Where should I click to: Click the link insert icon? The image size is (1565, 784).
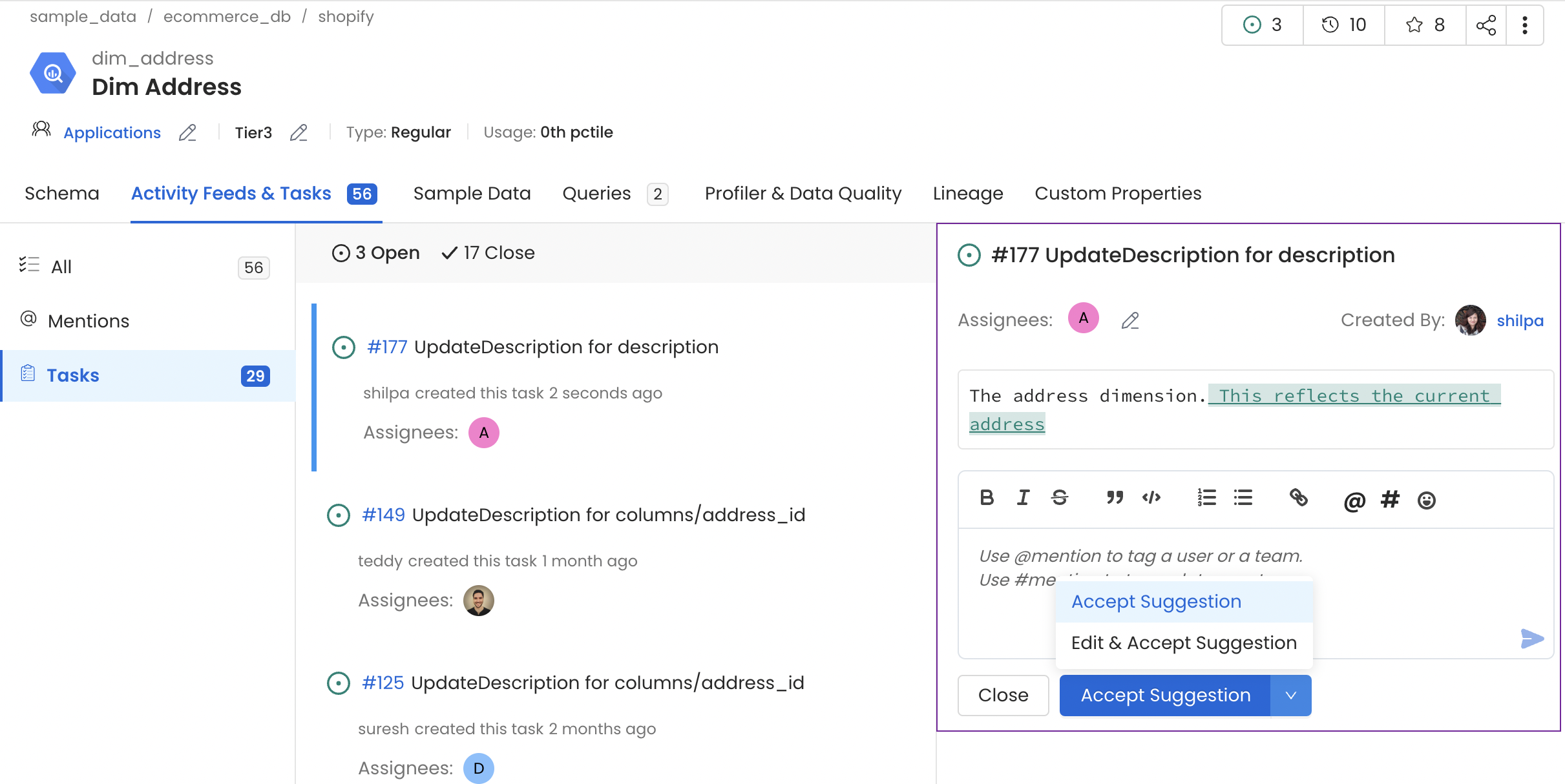coord(1298,498)
